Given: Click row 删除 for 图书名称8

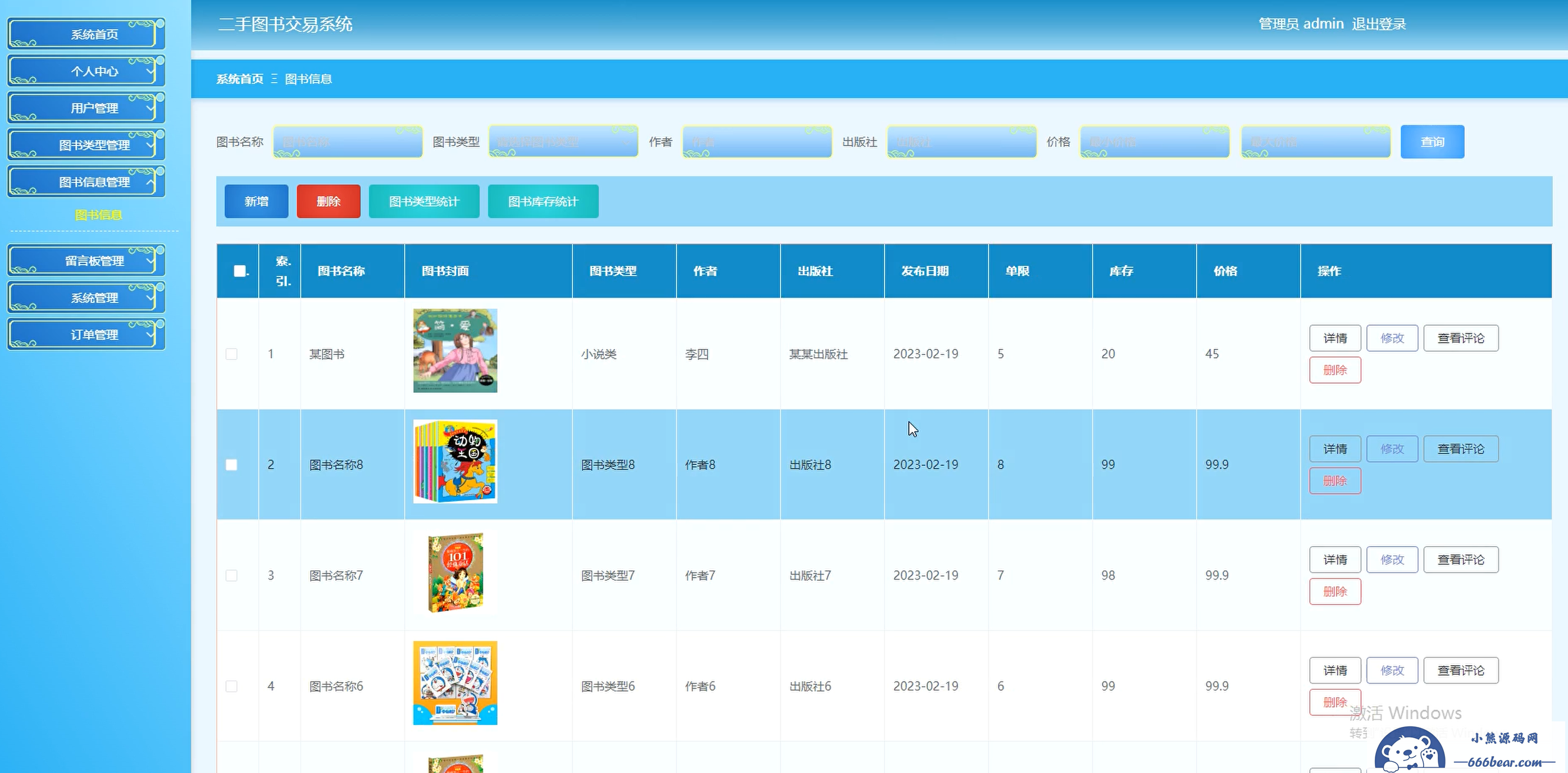Looking at the screenshot, I should 1335,481.
